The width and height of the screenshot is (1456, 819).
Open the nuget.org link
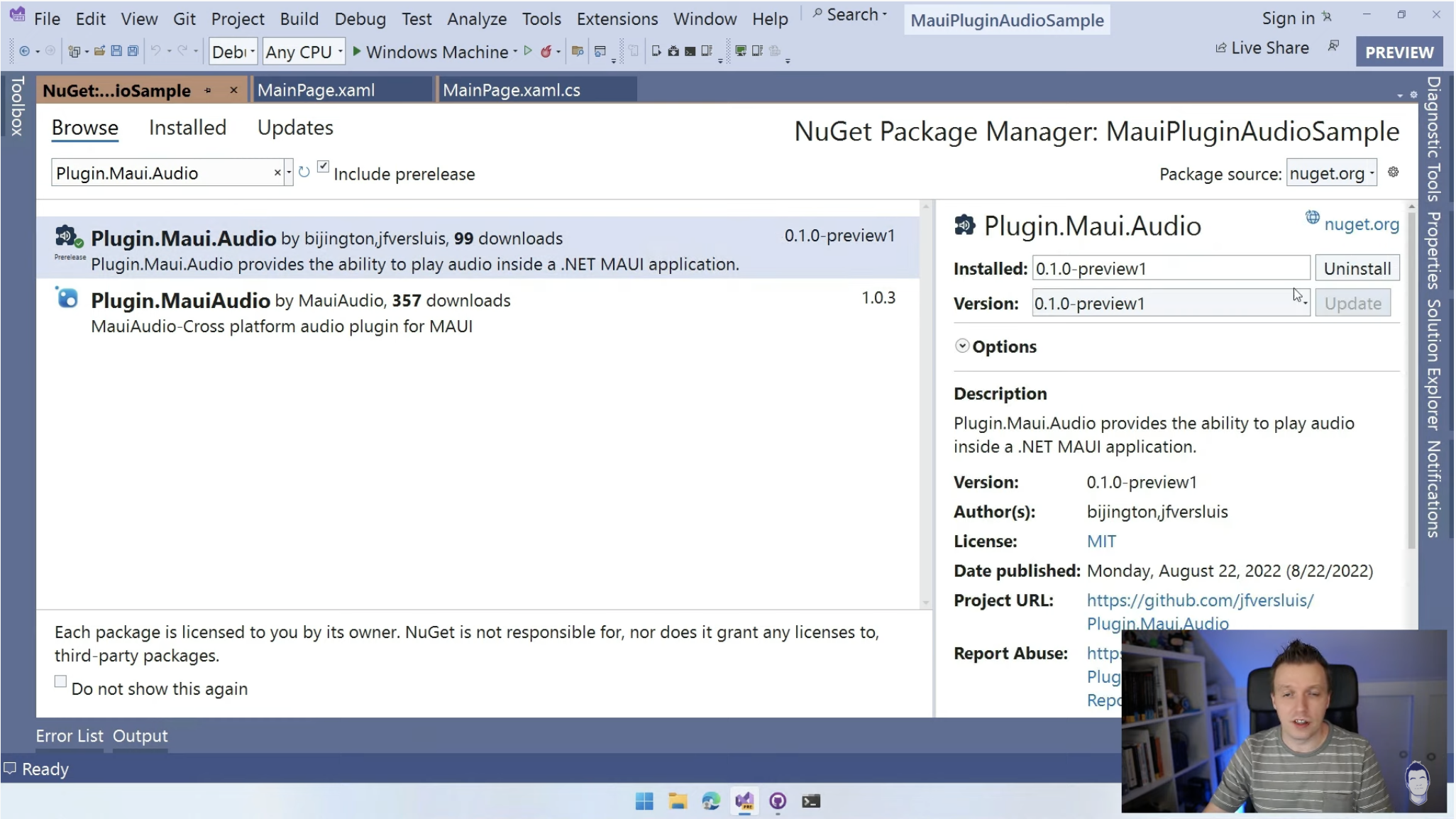pos(1361,224)
